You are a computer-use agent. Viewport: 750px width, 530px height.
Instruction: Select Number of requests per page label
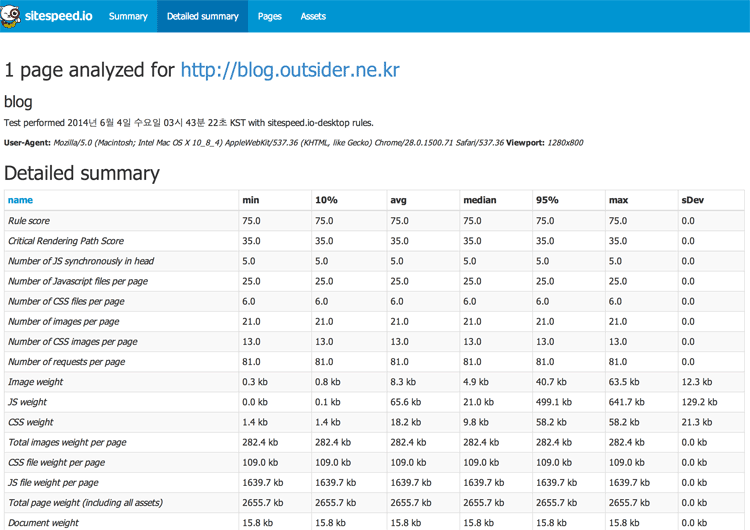point(66,361)
